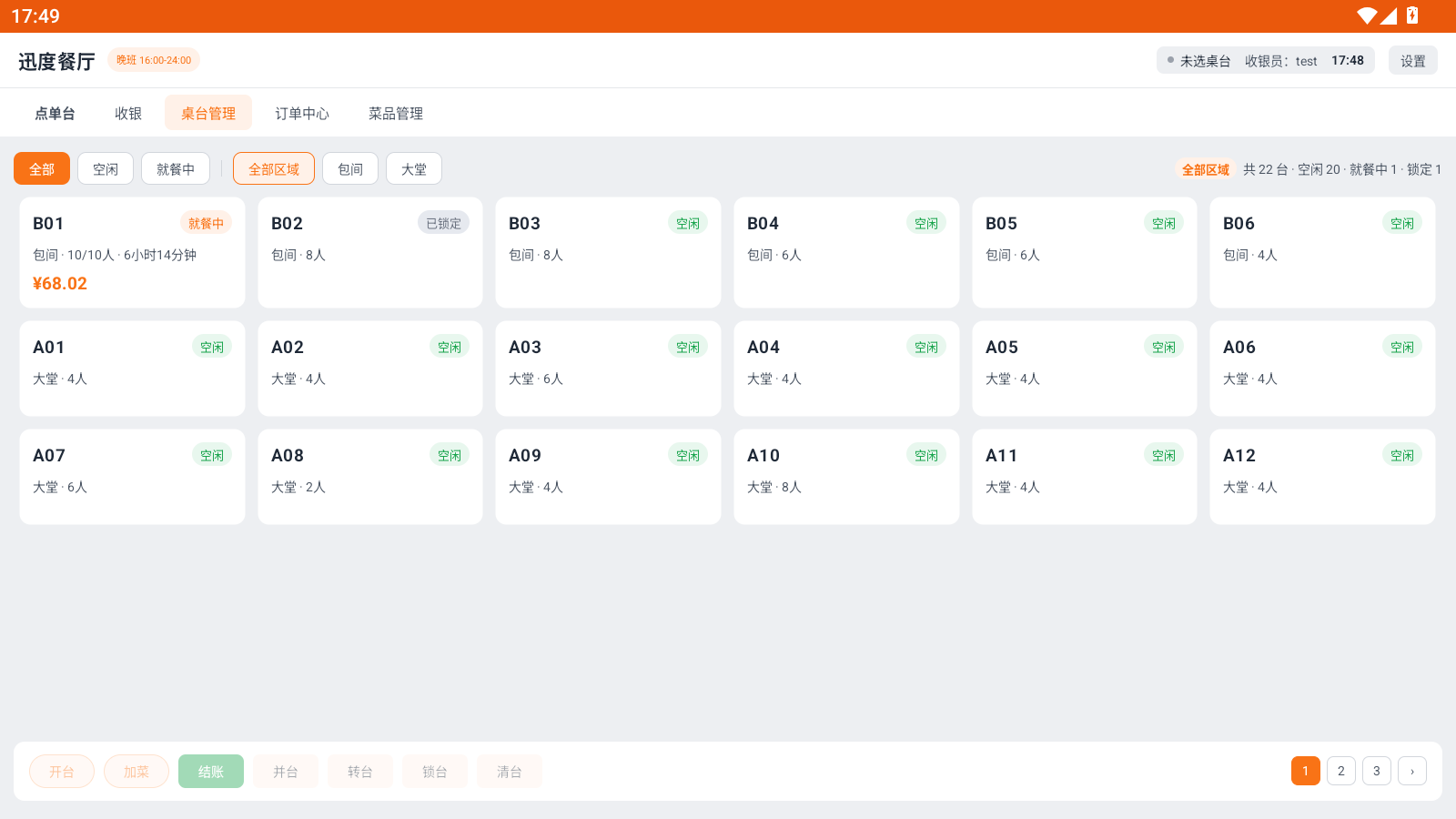Click the 并台 merge-table button

pyautogui.click(x=286, y=772)
